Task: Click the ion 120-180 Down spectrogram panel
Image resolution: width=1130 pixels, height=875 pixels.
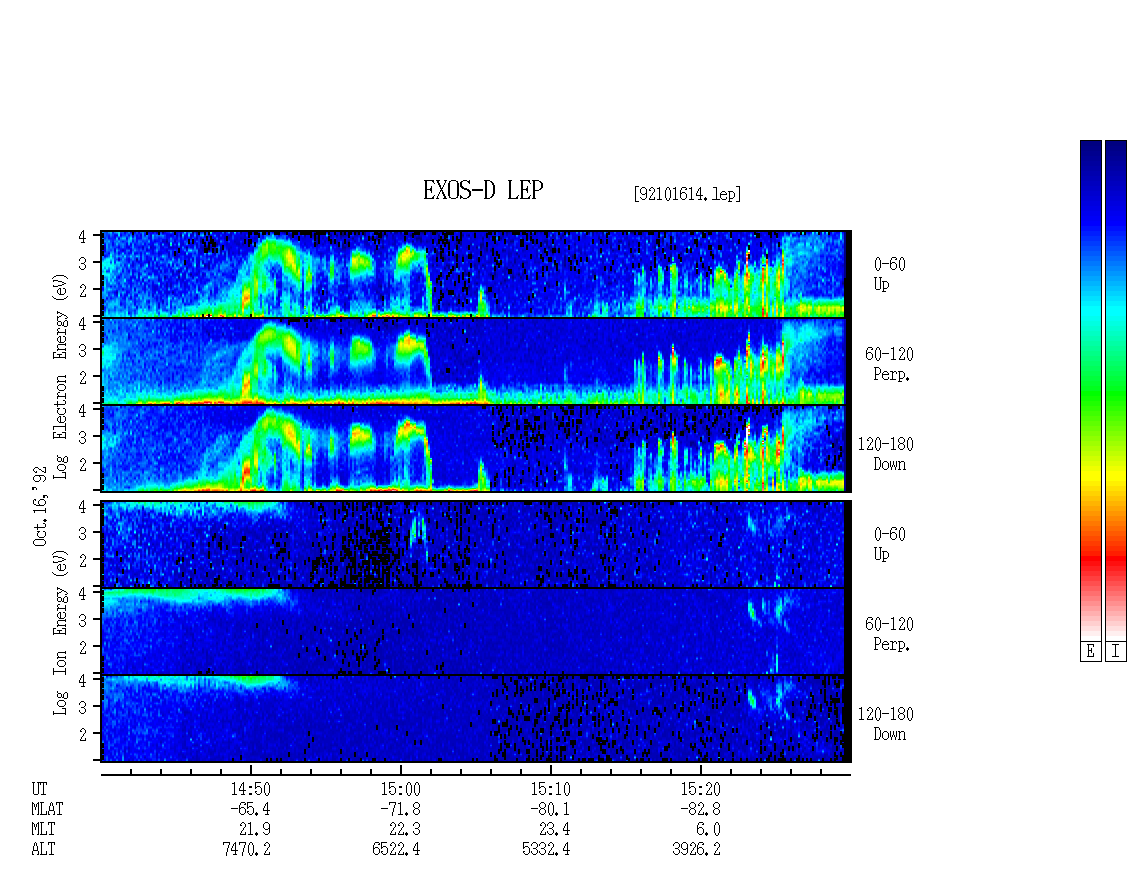Action: coord(474,719)
